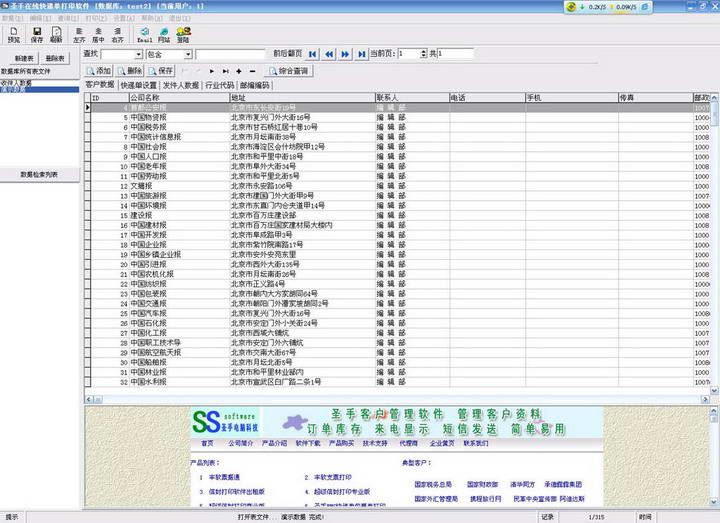The image size is (720, 523).
Task: Expand the 包含 condition dropdown
Action: (188, 54)
